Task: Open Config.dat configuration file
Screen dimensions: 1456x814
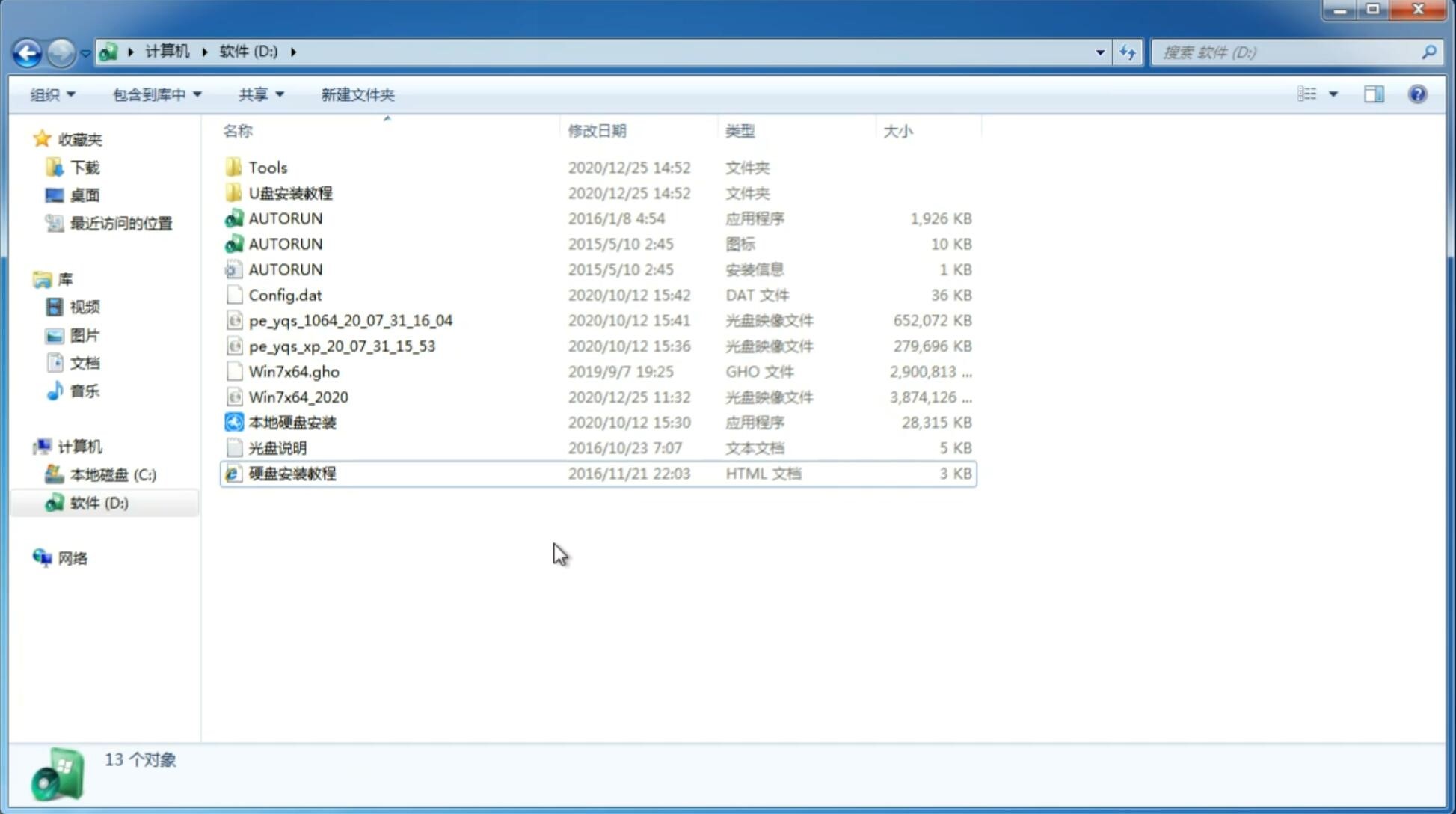Action: pos(286,294)
